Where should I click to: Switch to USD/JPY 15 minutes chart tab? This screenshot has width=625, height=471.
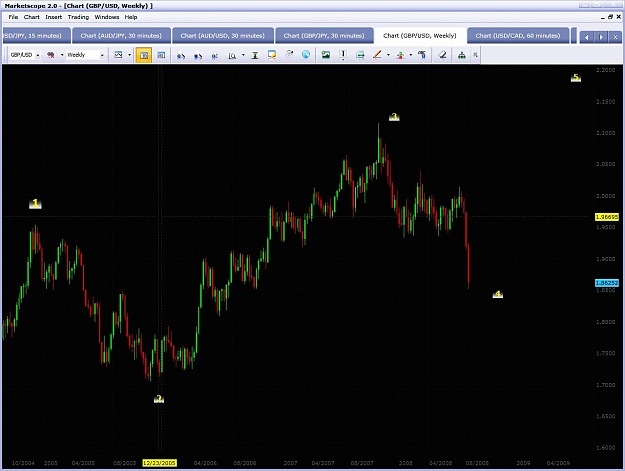(x=36, y=35)
